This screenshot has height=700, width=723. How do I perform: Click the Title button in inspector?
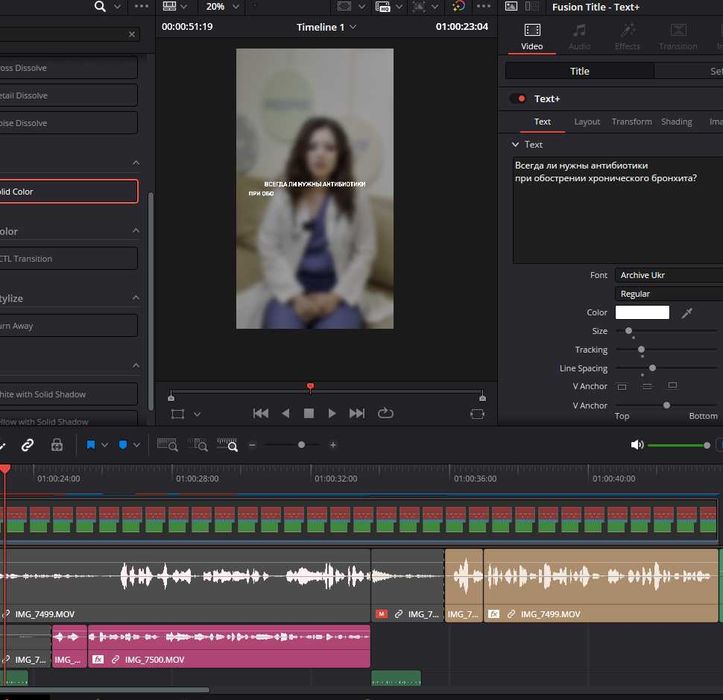click(x=580, y=71)
